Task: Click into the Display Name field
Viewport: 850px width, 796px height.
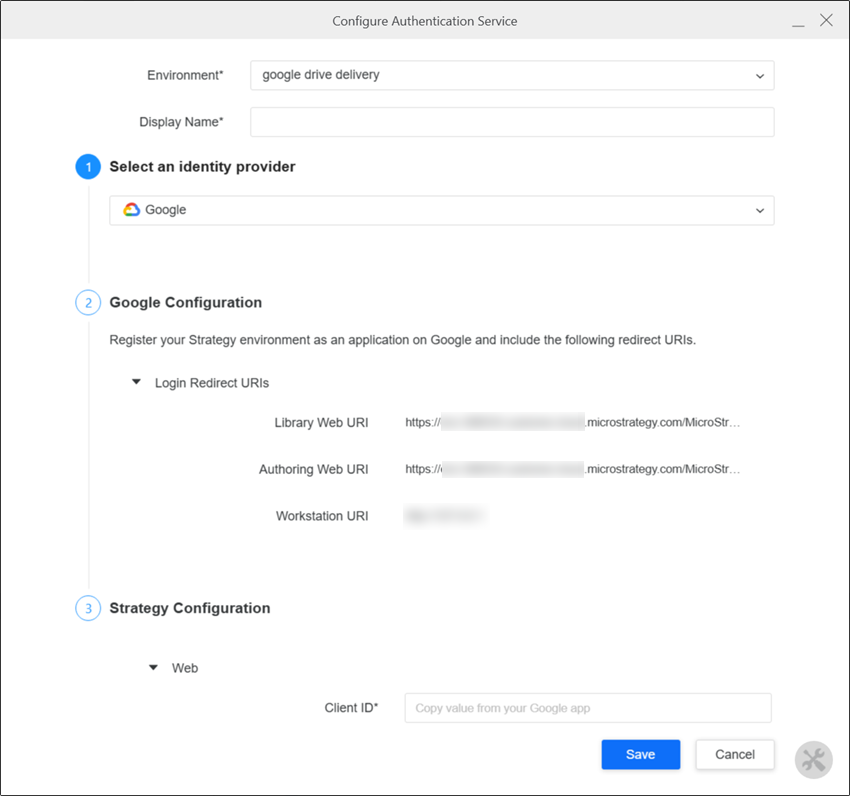Action: tap(511, 122)
